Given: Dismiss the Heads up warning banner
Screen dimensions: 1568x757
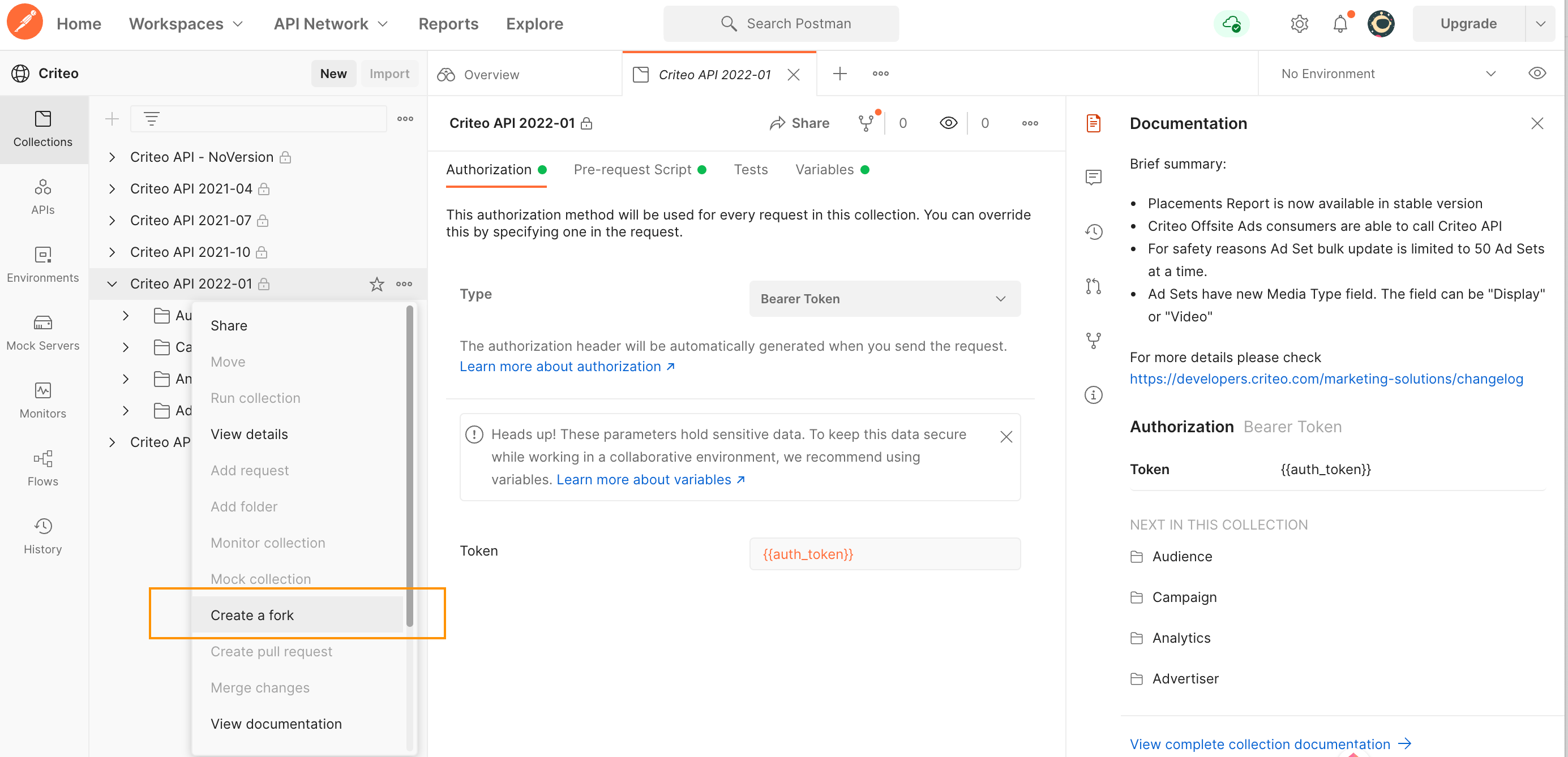Looking at the screenshot, I should pos(1006,437).
